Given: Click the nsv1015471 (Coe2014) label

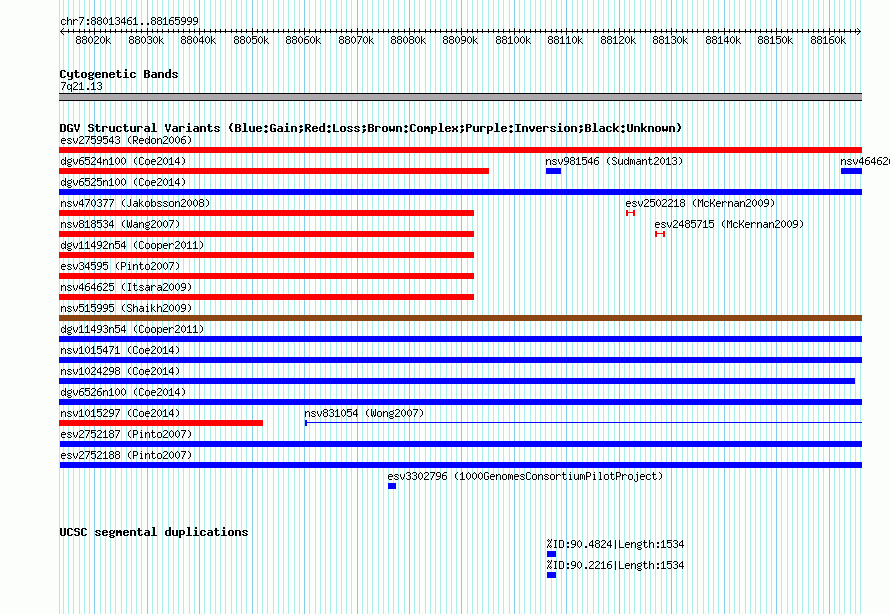Looking at the screenshot, I should [120, 350].
